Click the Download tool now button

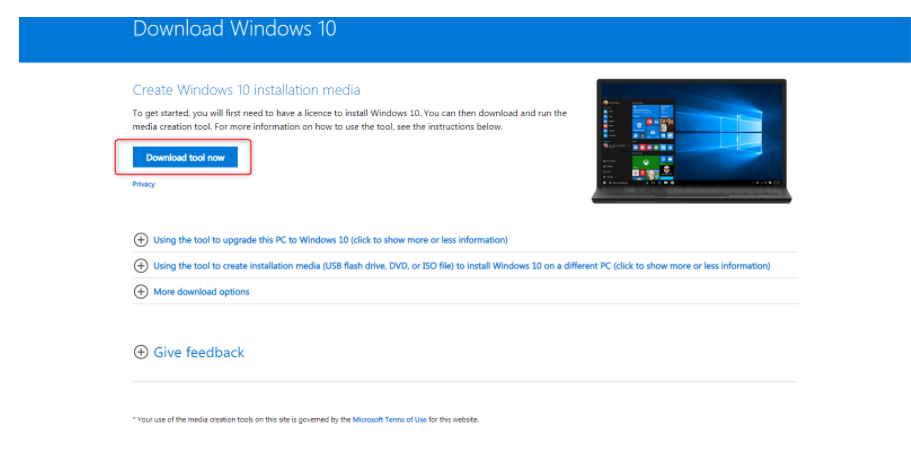pos(185,158)
